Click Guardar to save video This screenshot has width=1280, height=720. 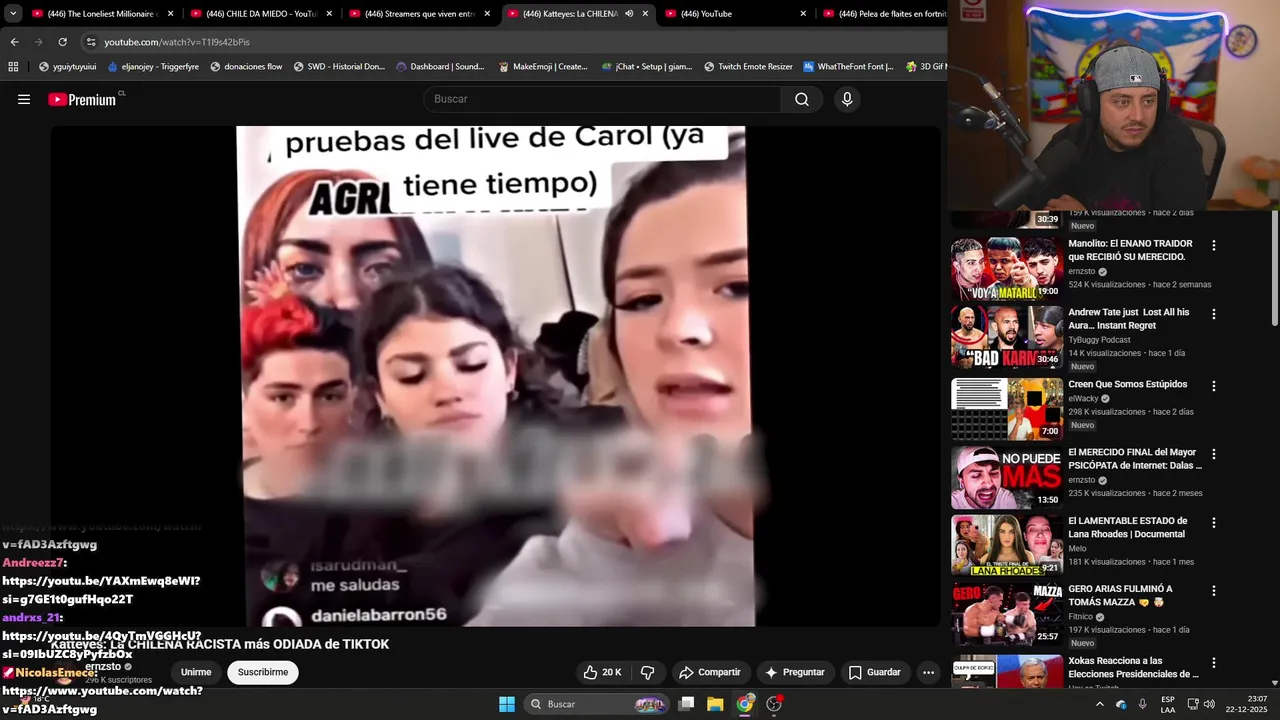click(x=874, y=672)
